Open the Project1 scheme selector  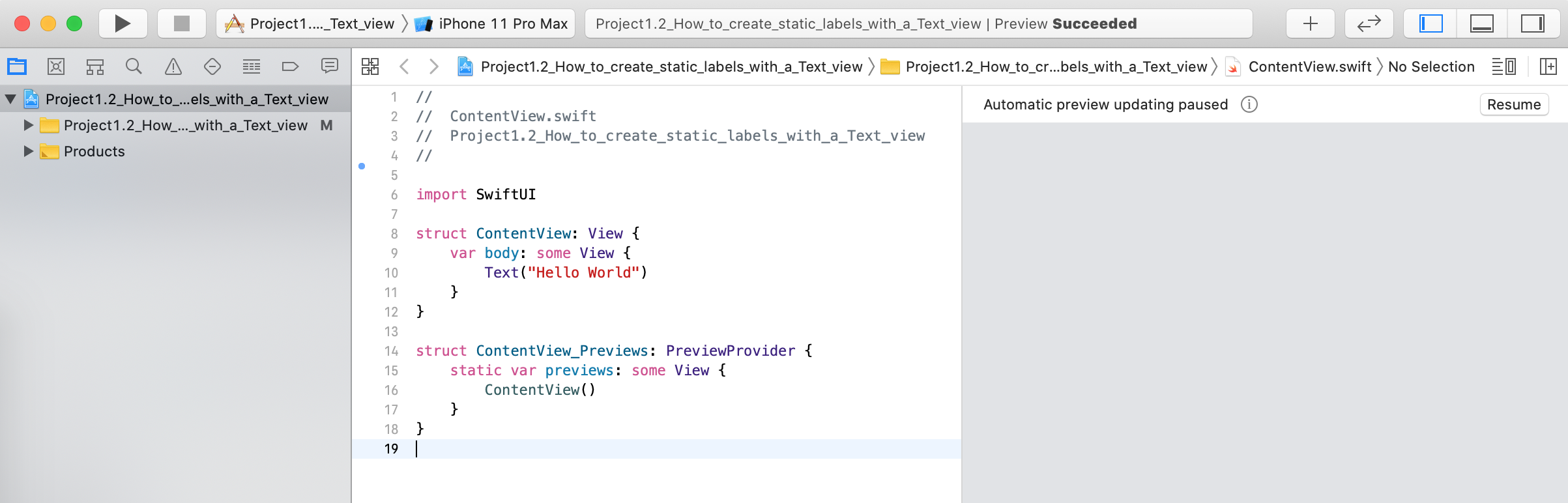[310, 24]
